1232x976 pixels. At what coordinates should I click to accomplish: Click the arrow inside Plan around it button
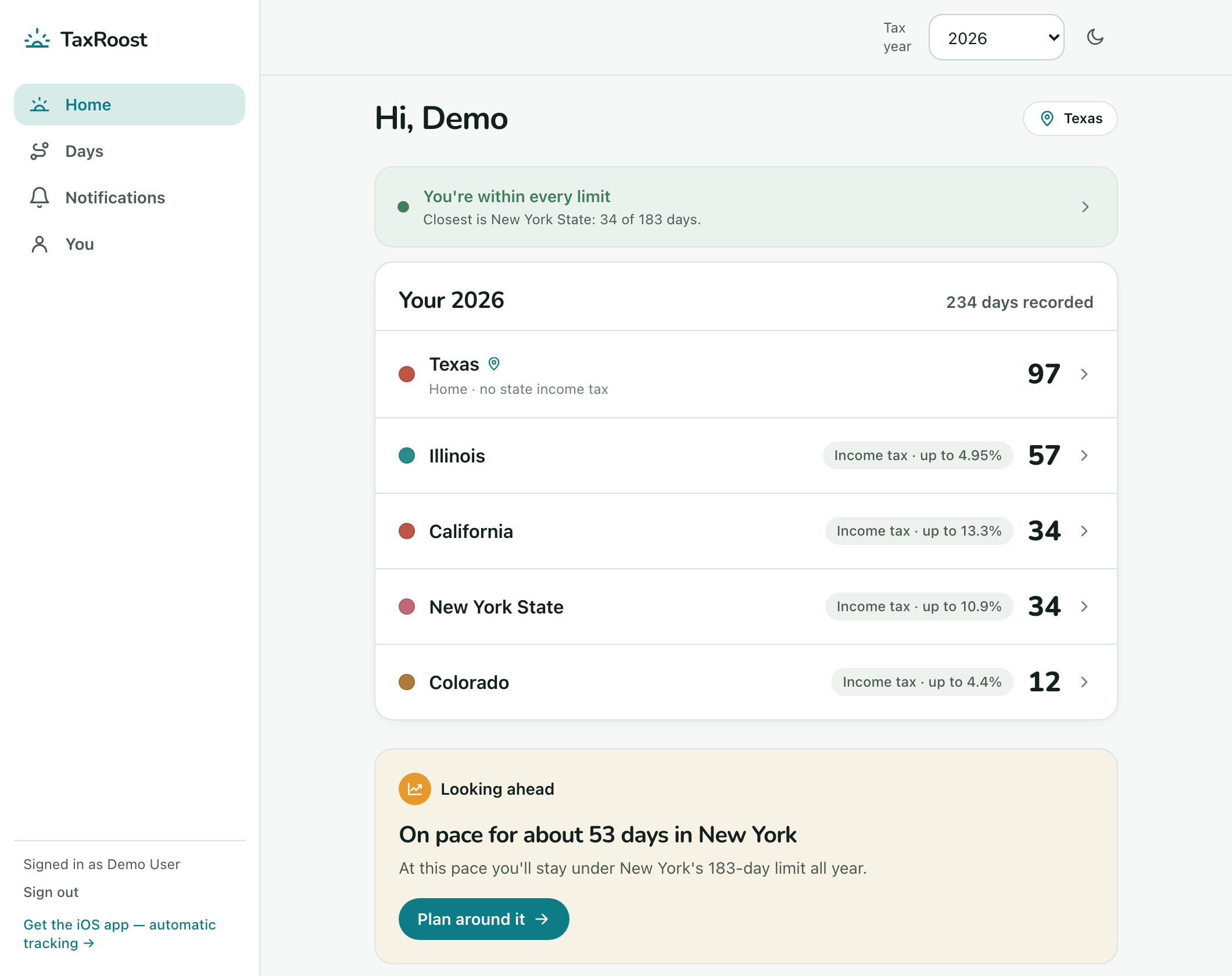(542, 919)
